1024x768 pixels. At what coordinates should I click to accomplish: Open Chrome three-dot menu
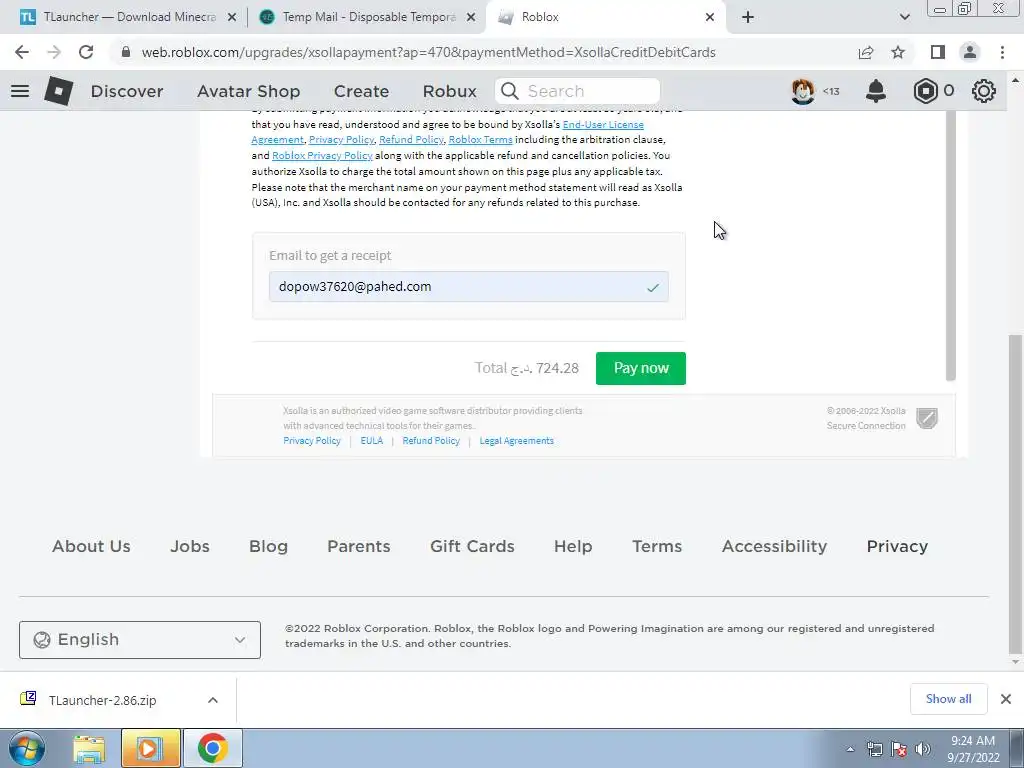1002,52
